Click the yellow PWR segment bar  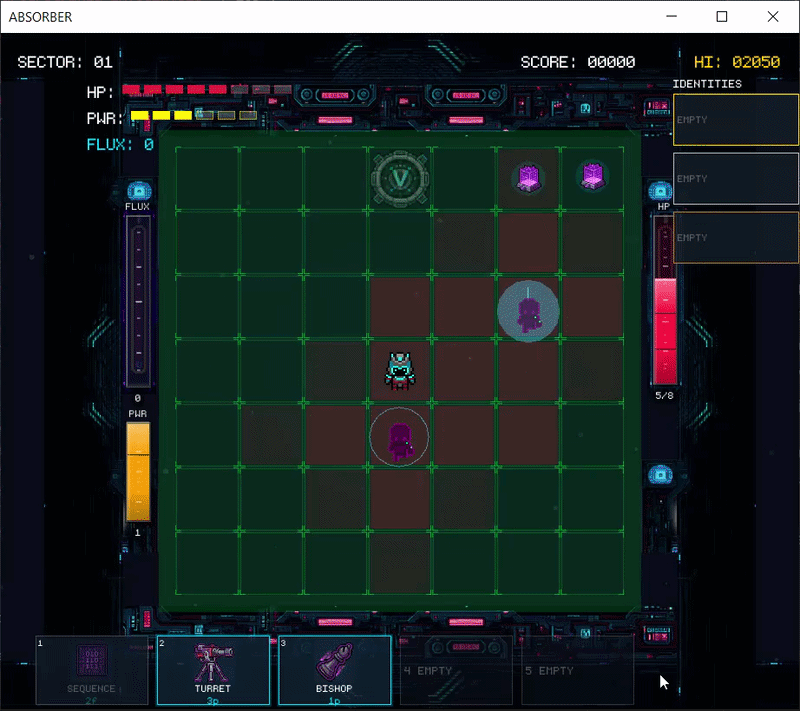click(x=194, y=116)
